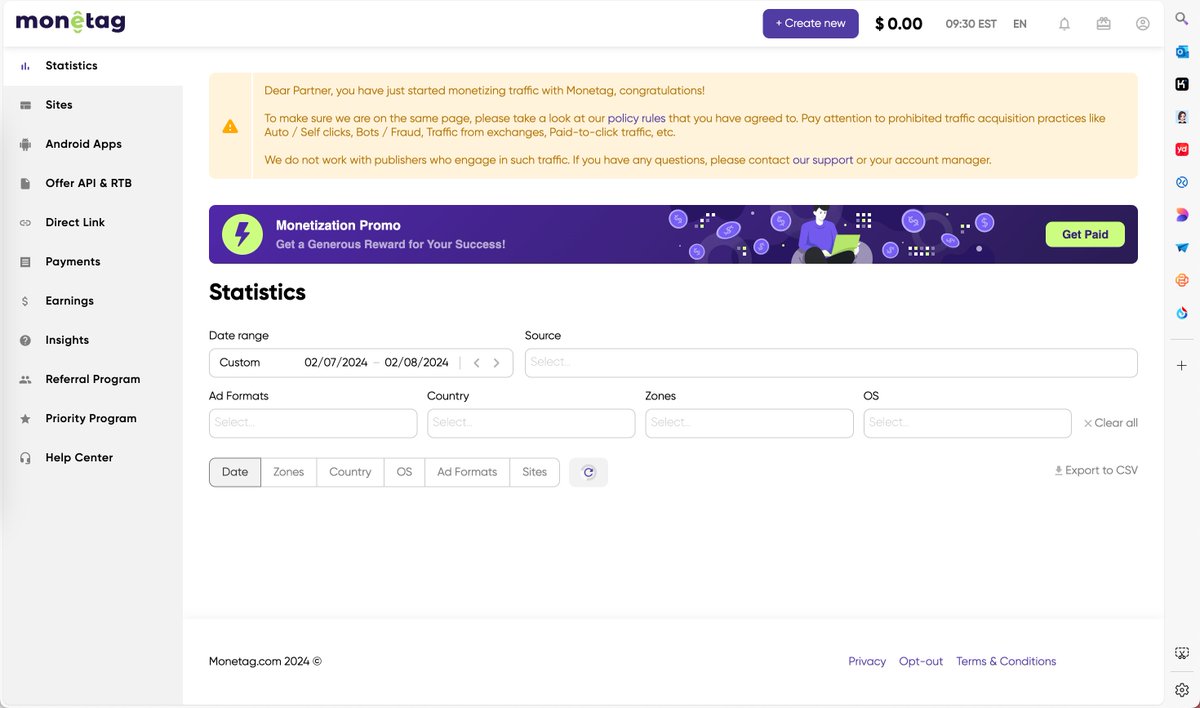Open Terms & Conditions footer link
Image resolution: width=1200 pixels, height=708 pixels.
tap(1006, 661)
